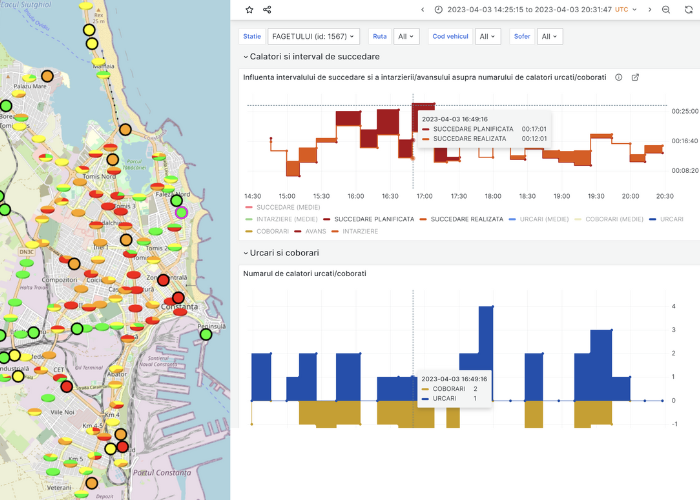Toggle SUCCEDARE PLANIFICATA series in legend
The width and height of the screenshot is (700, 500).
tap(373, 218)
